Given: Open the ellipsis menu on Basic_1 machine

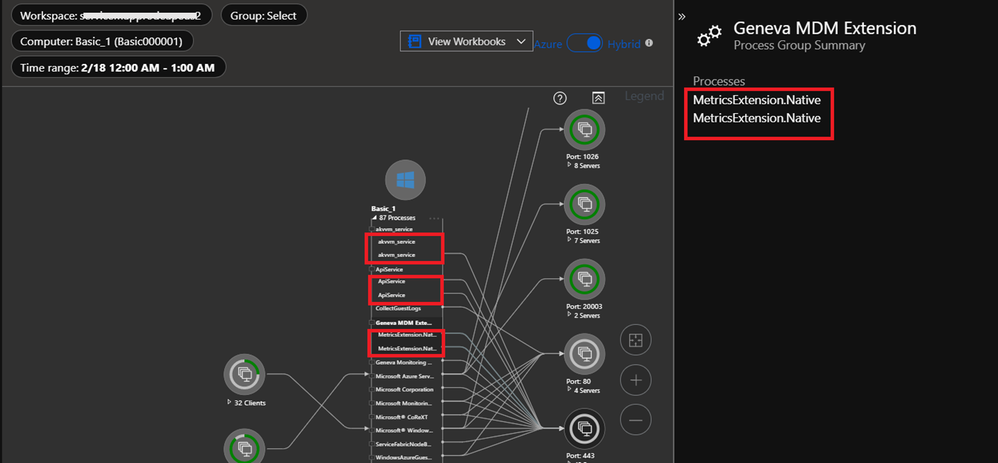Looking at the screenshot, I should tap(435, 218).
